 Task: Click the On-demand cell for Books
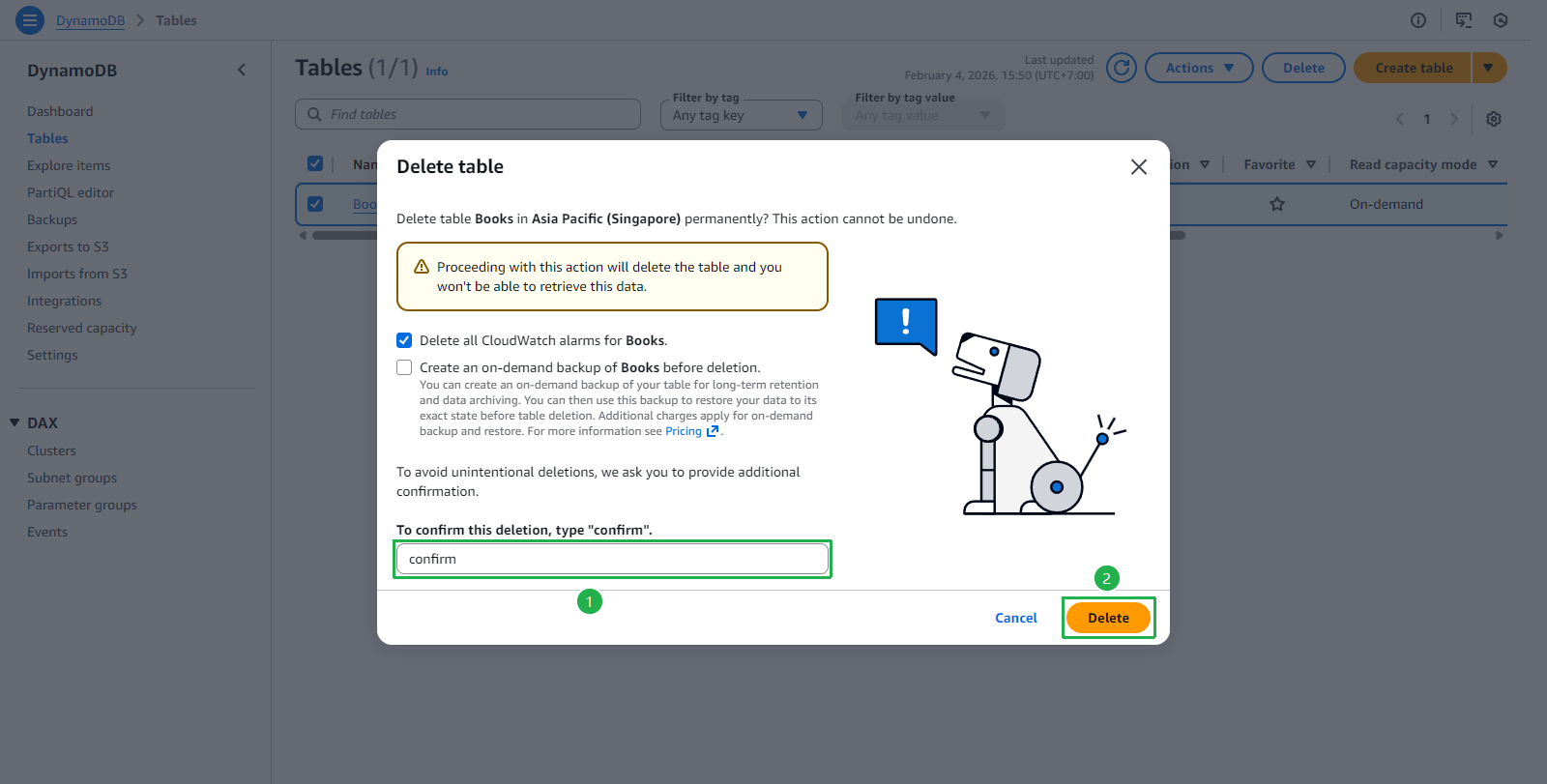point(1386,204)
